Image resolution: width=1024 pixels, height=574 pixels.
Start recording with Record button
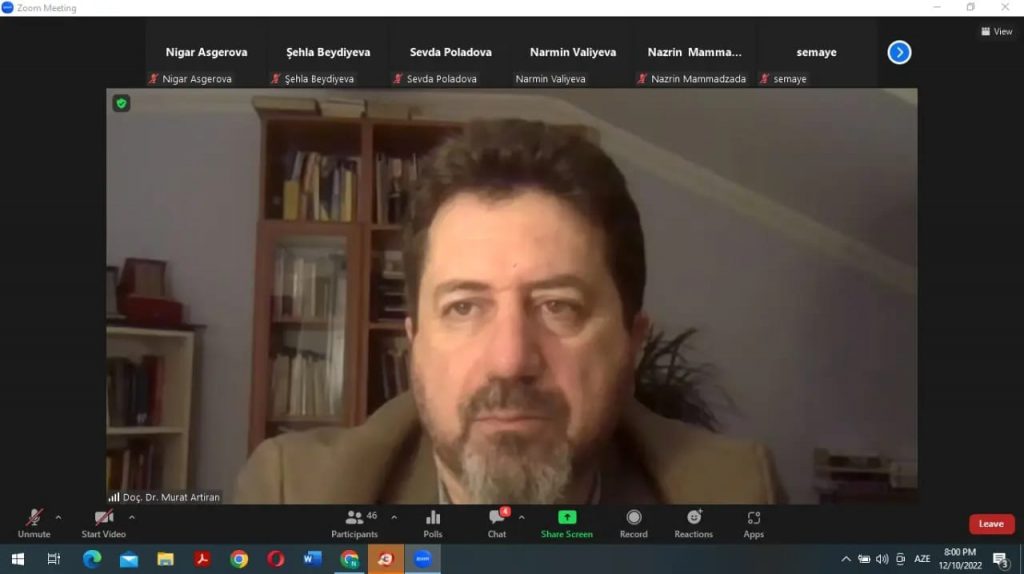tap(633, 524)
